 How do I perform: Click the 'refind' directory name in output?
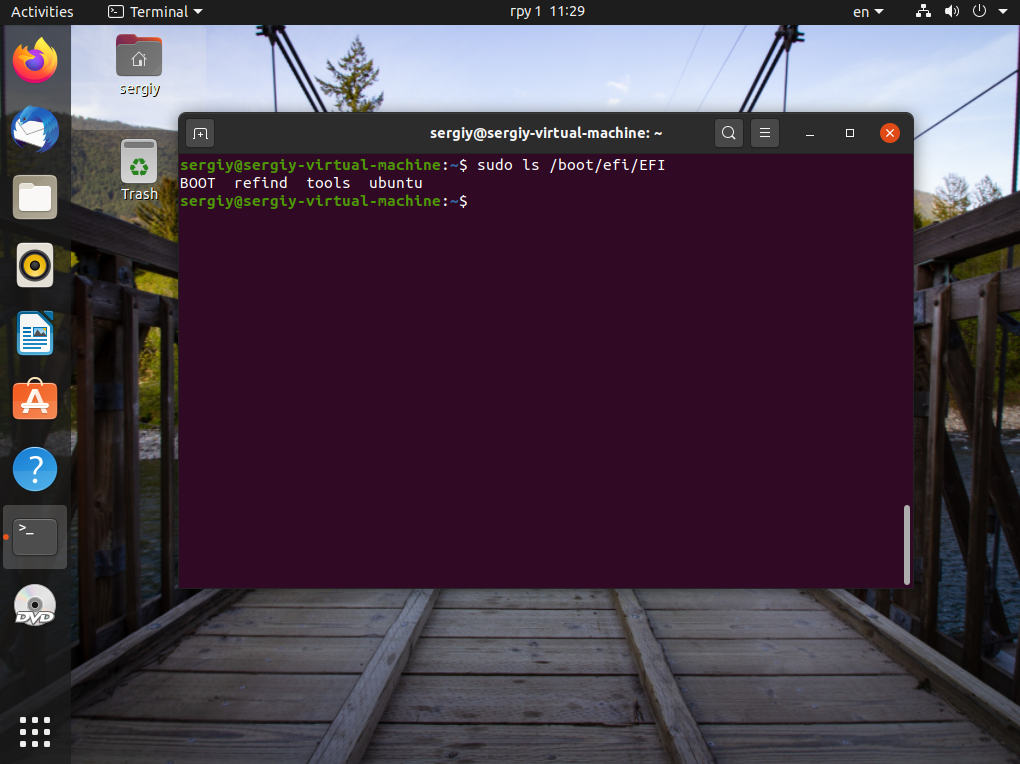tap(261, 184)
